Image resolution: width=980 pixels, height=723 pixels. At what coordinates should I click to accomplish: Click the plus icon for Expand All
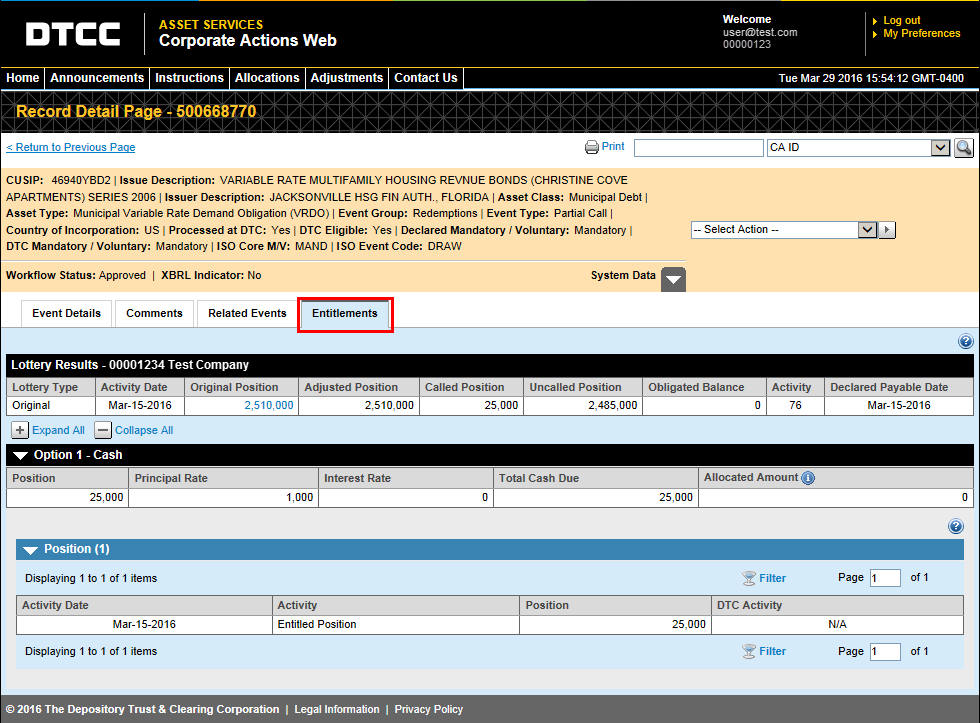20,430
